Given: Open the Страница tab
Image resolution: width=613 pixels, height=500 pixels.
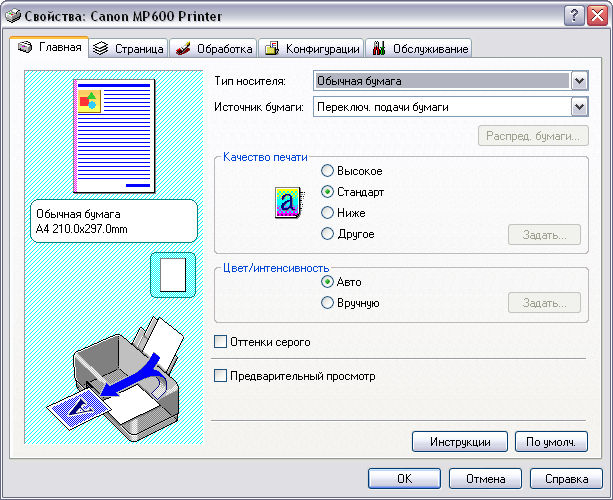Looking at the screenshot, I should pos(129,48).
